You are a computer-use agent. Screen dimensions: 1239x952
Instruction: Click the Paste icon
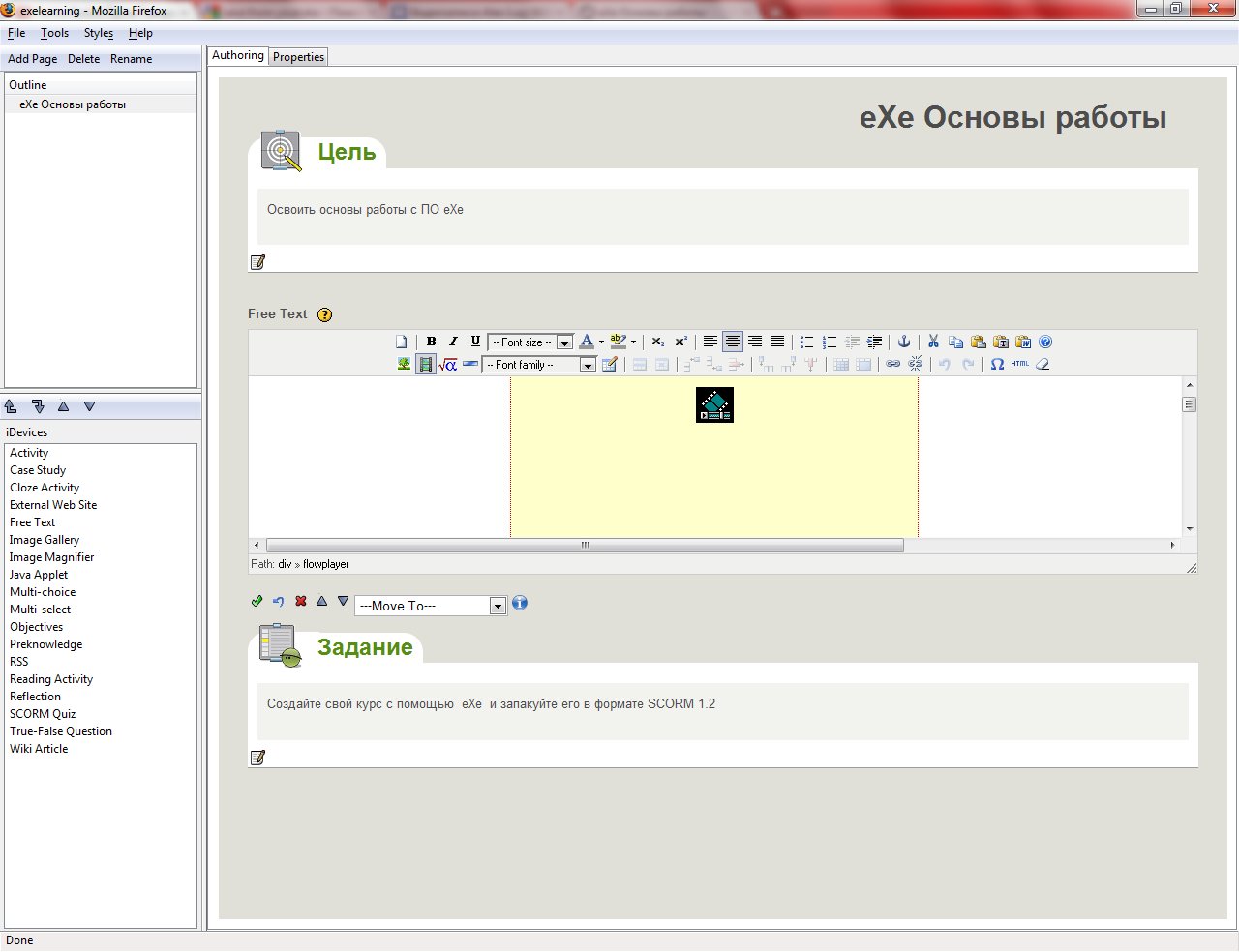pyautogui.click(x=978, y=342)
